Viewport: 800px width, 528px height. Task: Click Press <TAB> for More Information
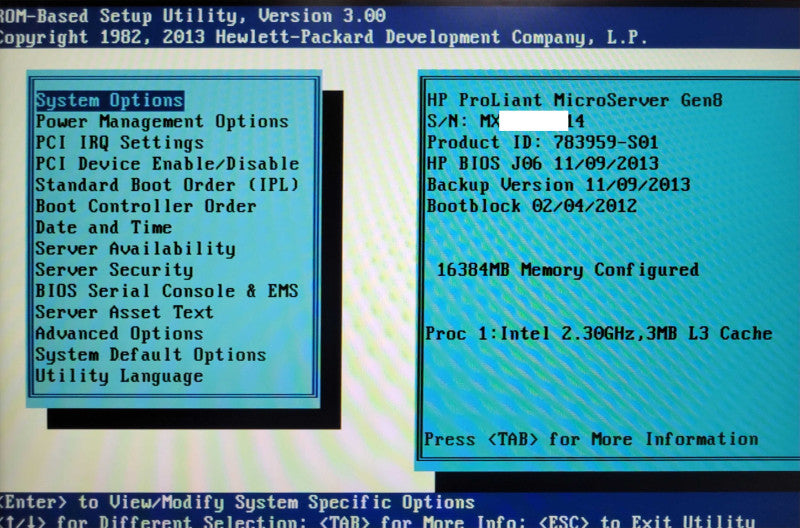(591, 439)
